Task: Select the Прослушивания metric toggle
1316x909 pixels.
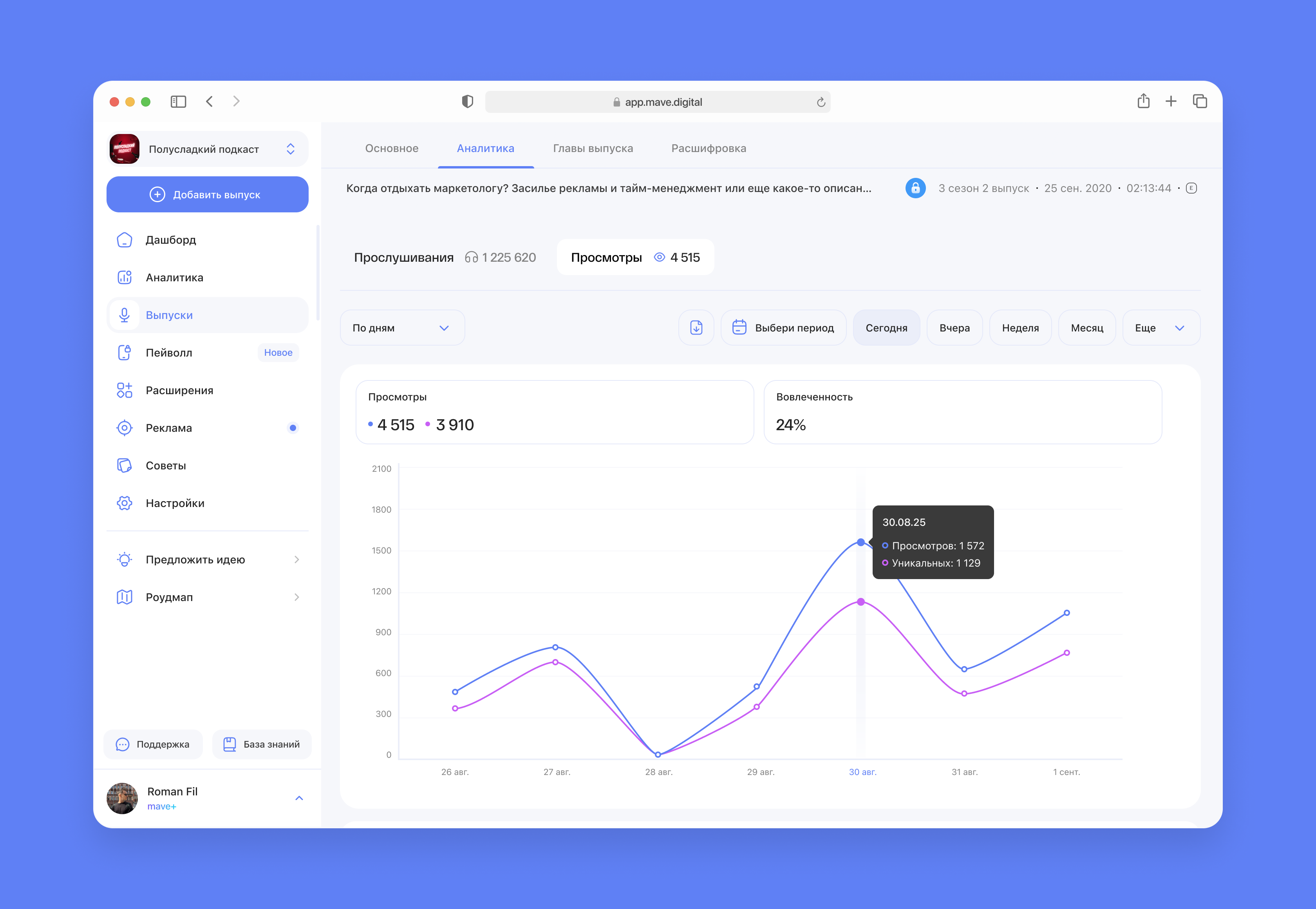Action: point(445,257)
